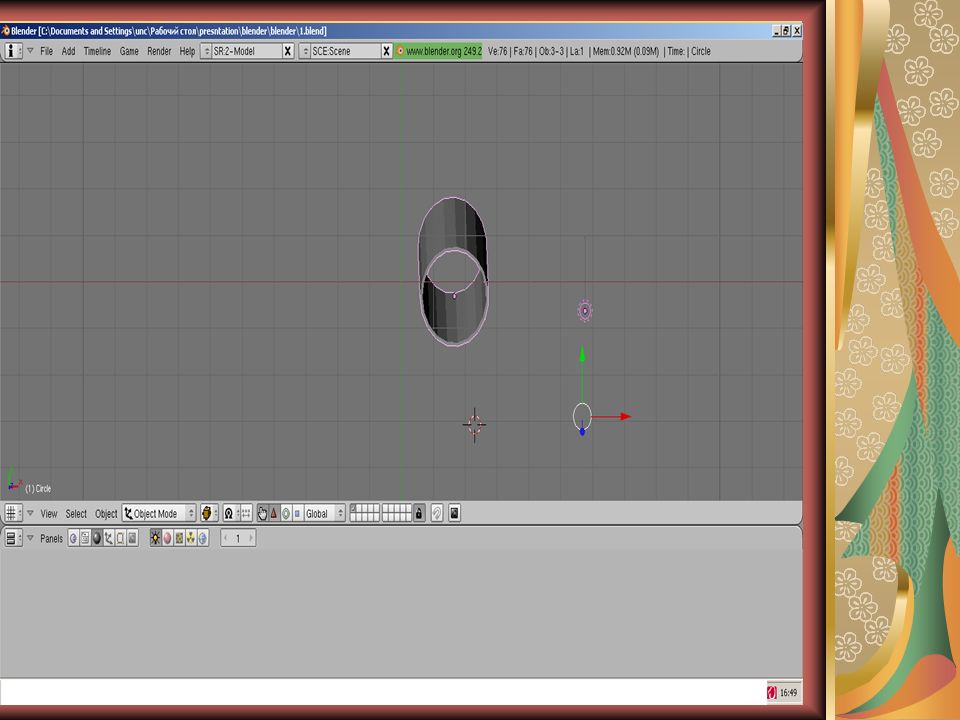Delete the SR:2-Model screen with X

pos(288,51)
